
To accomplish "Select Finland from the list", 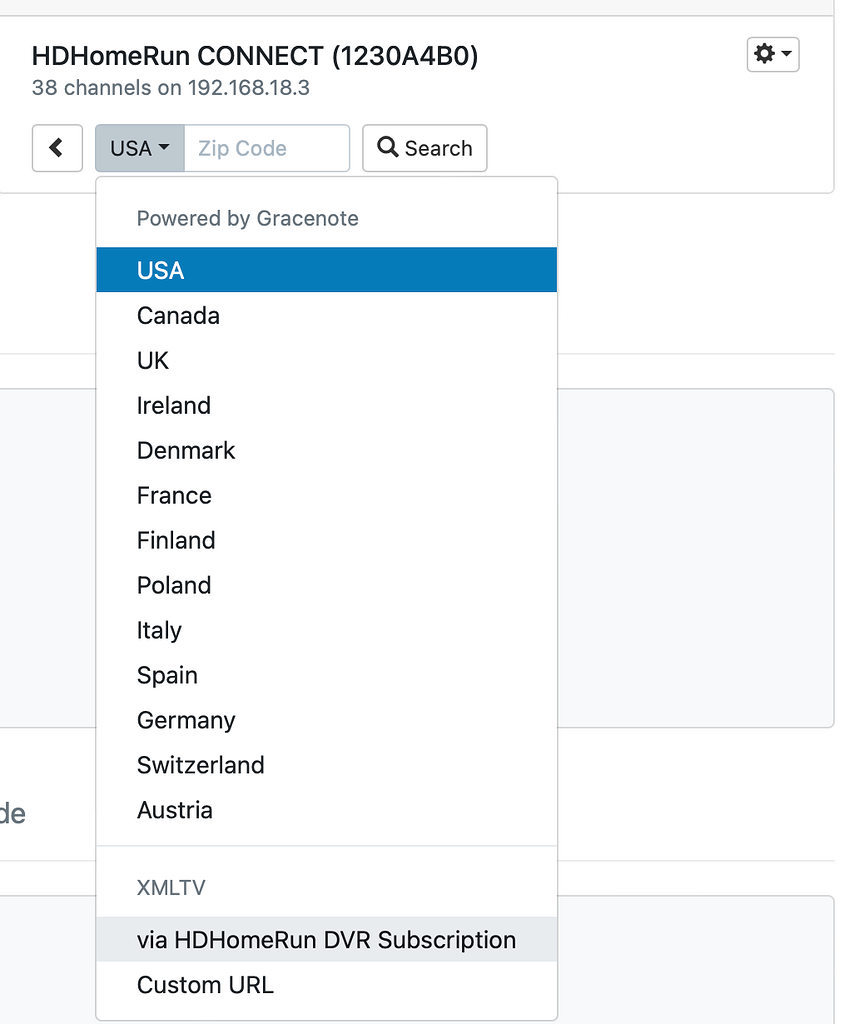I will (176, 540).
